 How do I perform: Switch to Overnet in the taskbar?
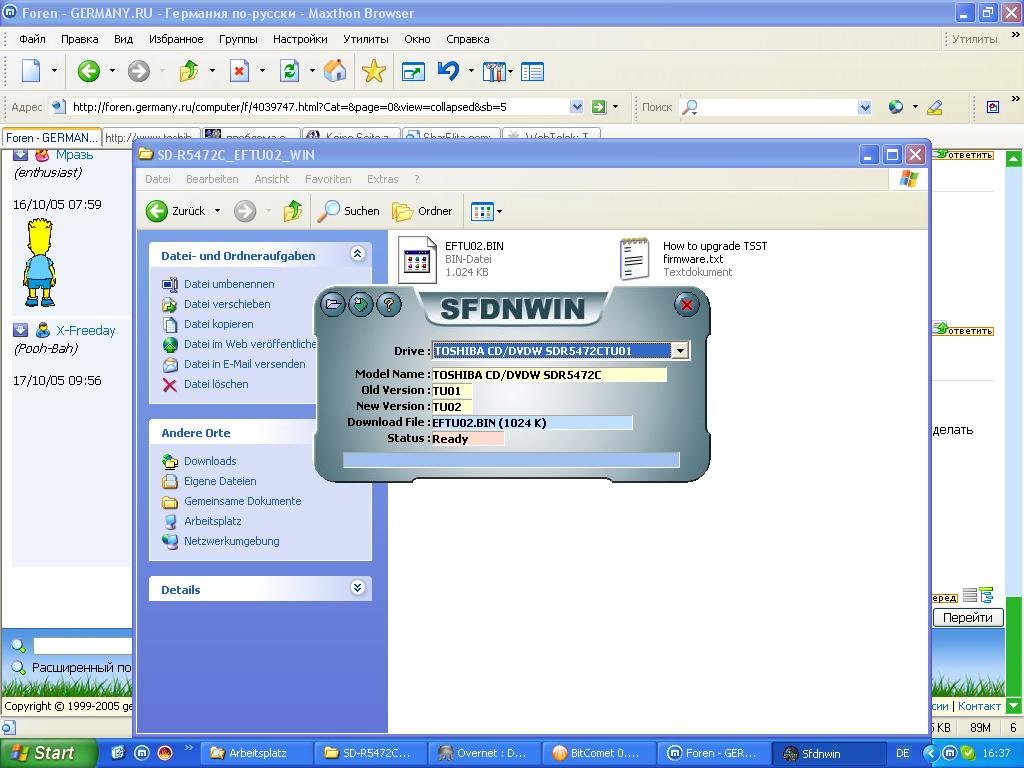pos(485,753)
